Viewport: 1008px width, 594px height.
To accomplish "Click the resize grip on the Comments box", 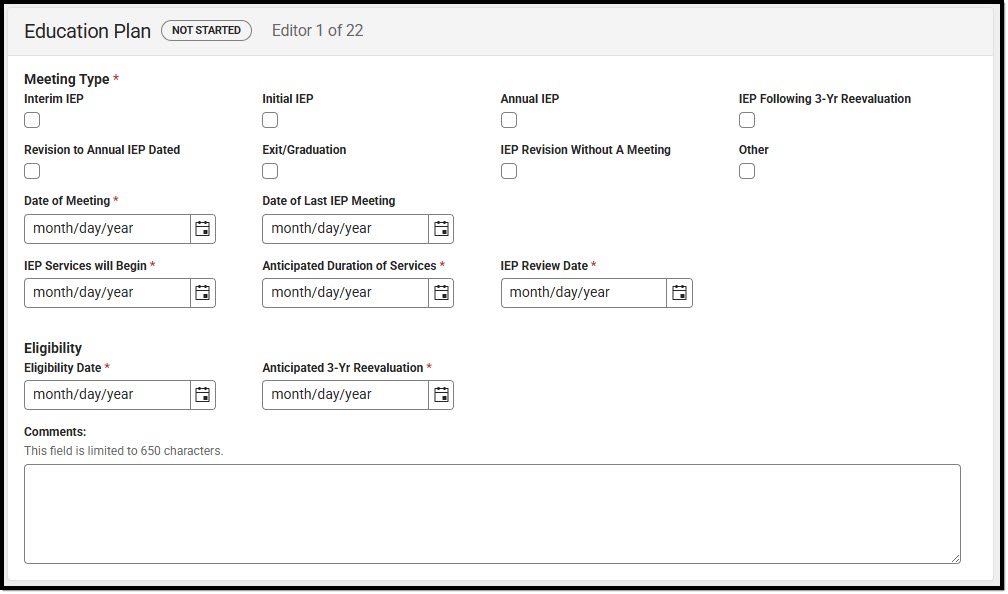I will (953, 558).
